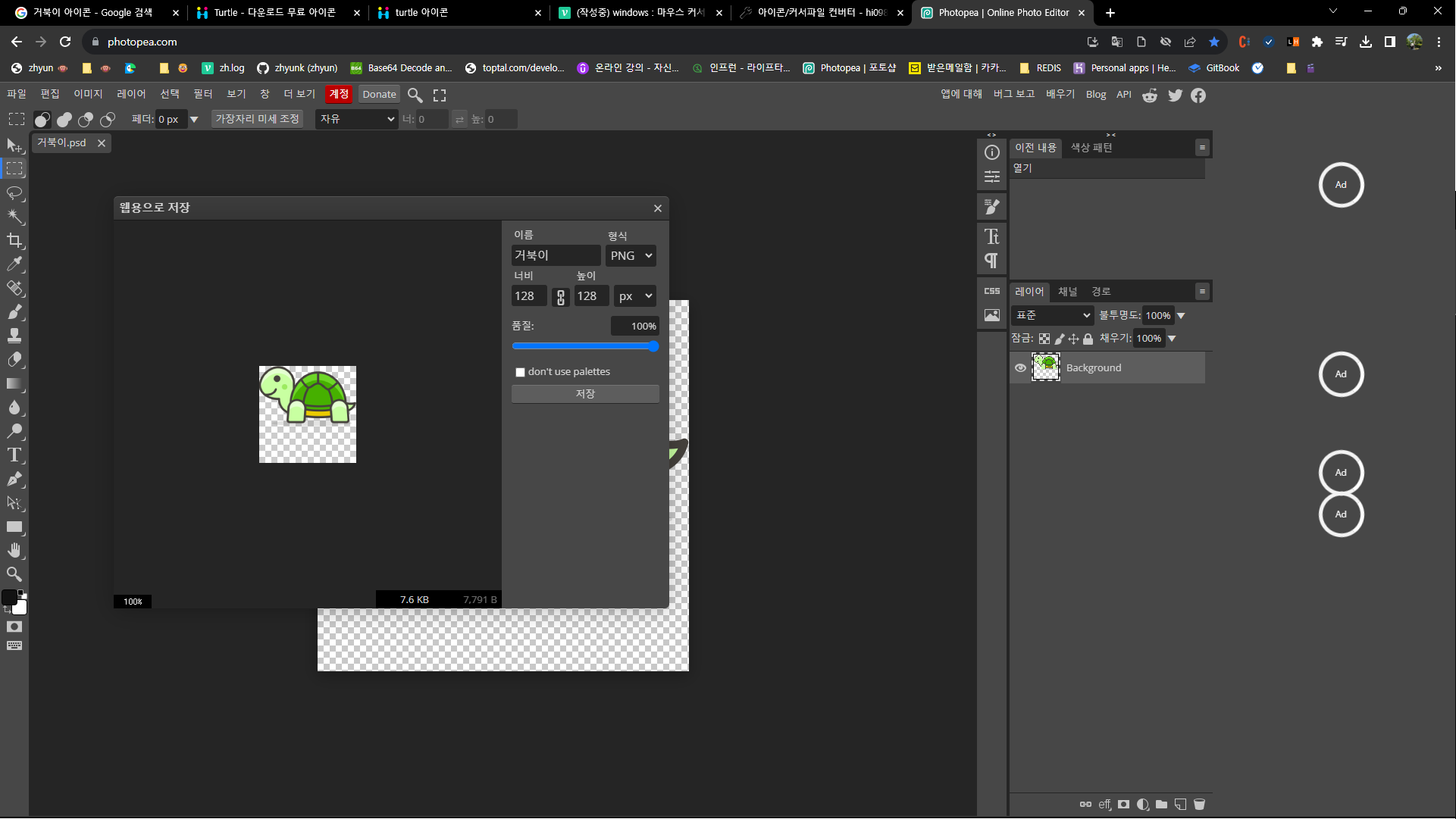The width and height of the screenshot is (1456, 819).
Task: Open the px unit dropdown
Action: (634, 296)
